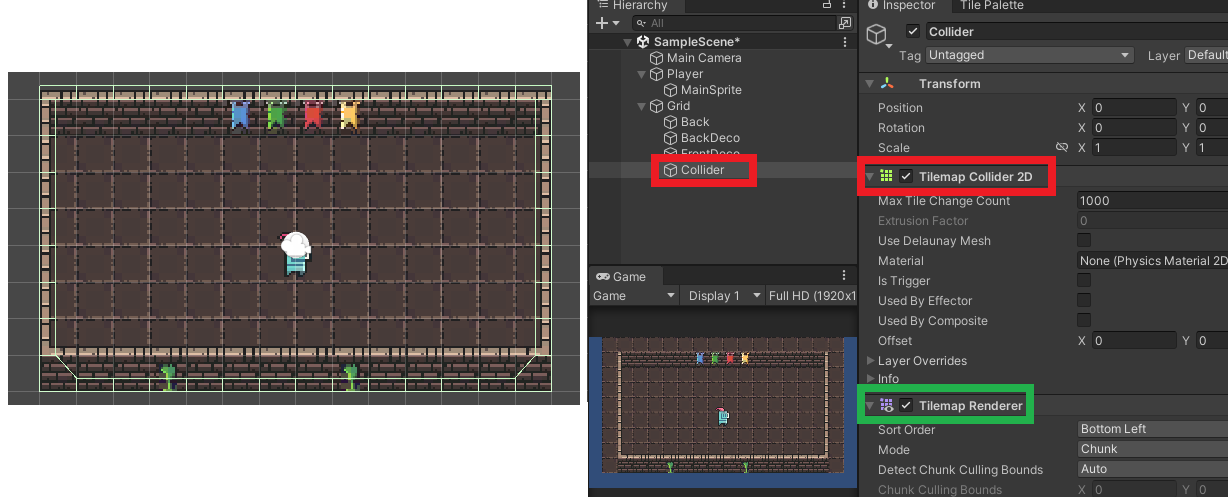Switch to the Tile Palette tab
Image resolution: width=1228 pixels, height=497 pixels.
point(991,5)
